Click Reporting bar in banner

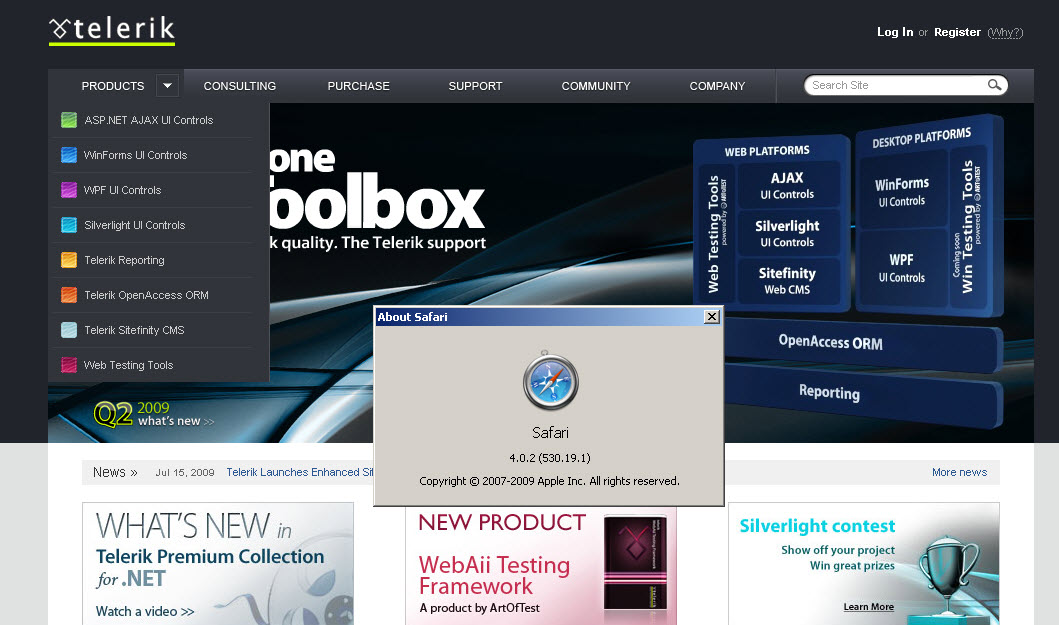click(x=862, y=396)
